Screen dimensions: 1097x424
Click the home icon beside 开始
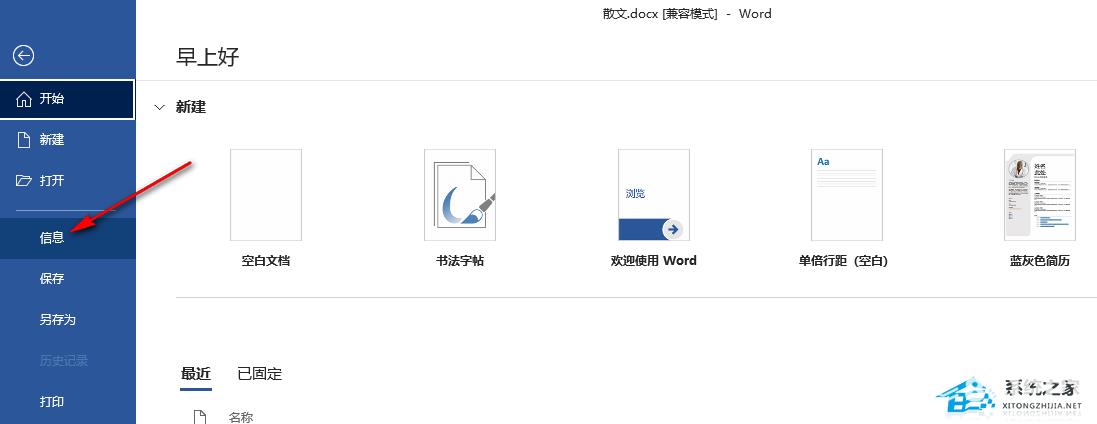pos(24,99)
